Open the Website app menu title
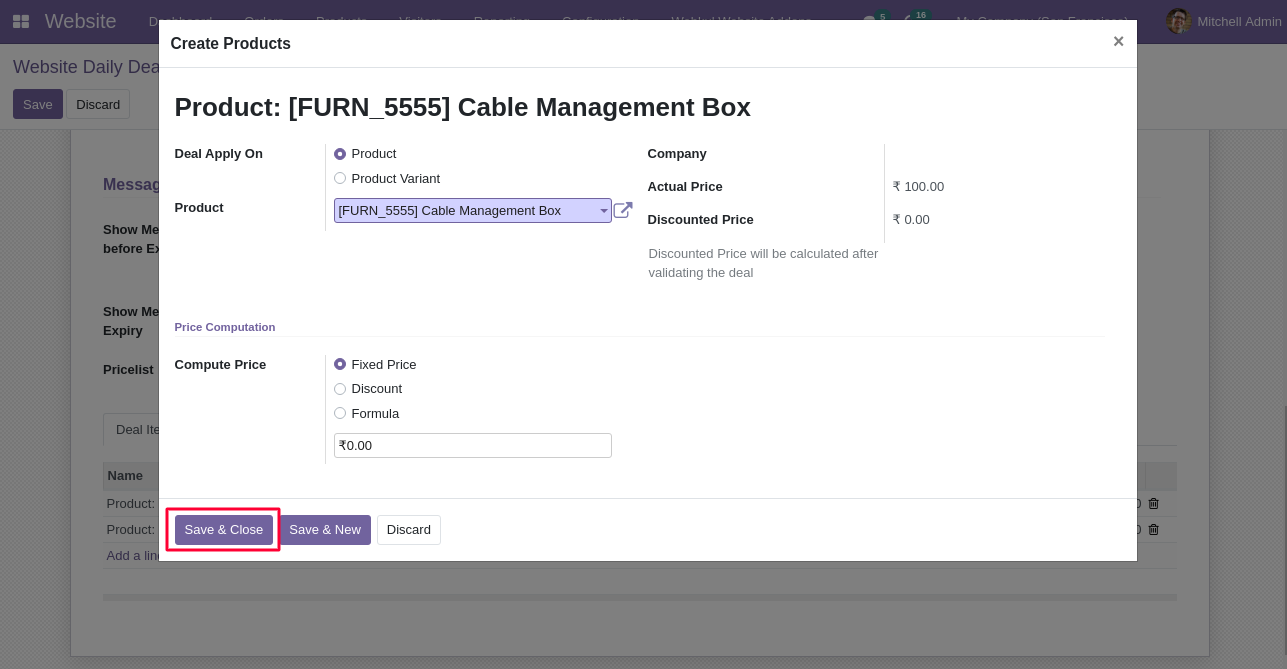The height and width of the screenshot is (669, 1287). point(81,21)
